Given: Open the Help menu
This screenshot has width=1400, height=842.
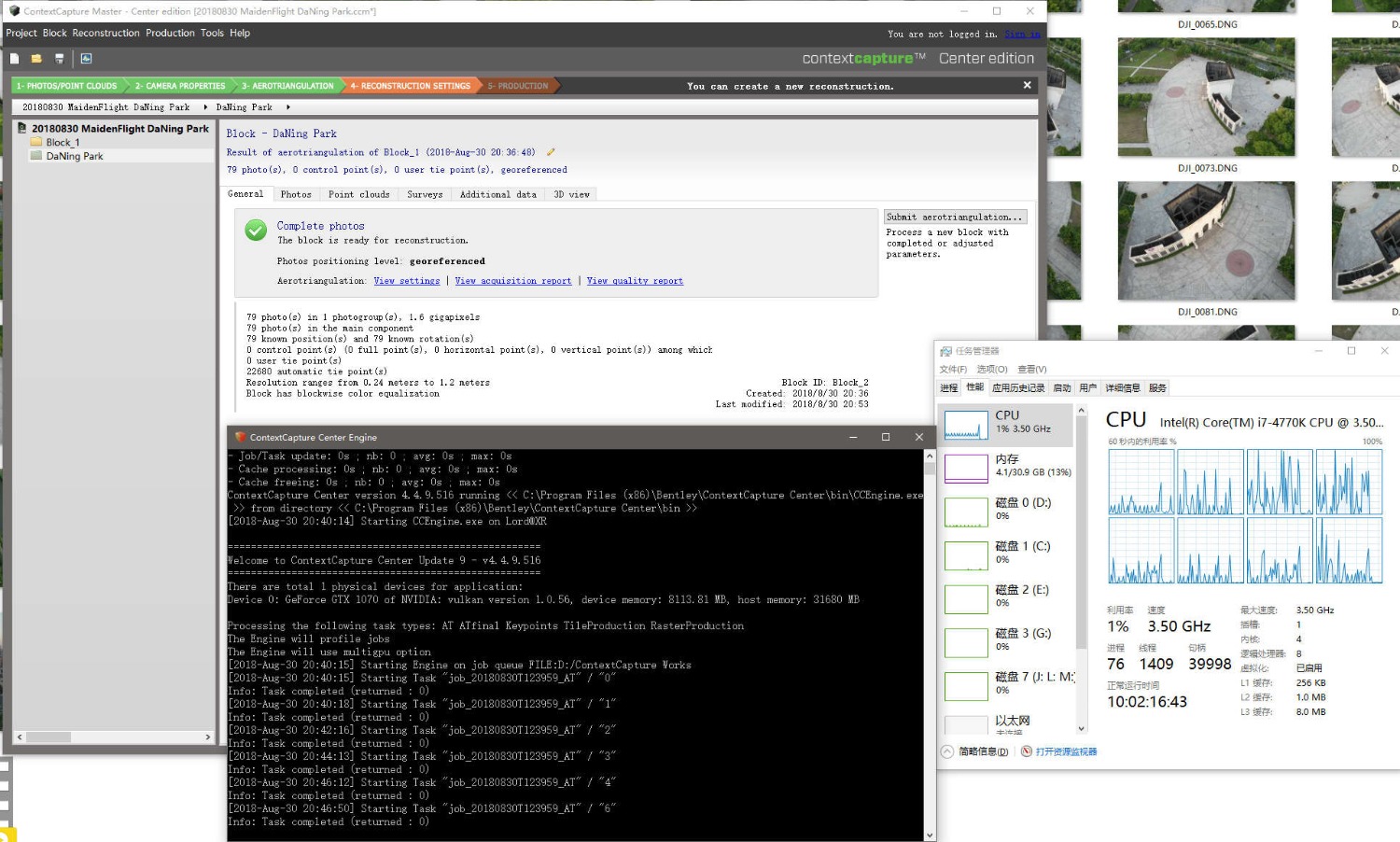Looking at the screenshot, I should tap(240, 33).
